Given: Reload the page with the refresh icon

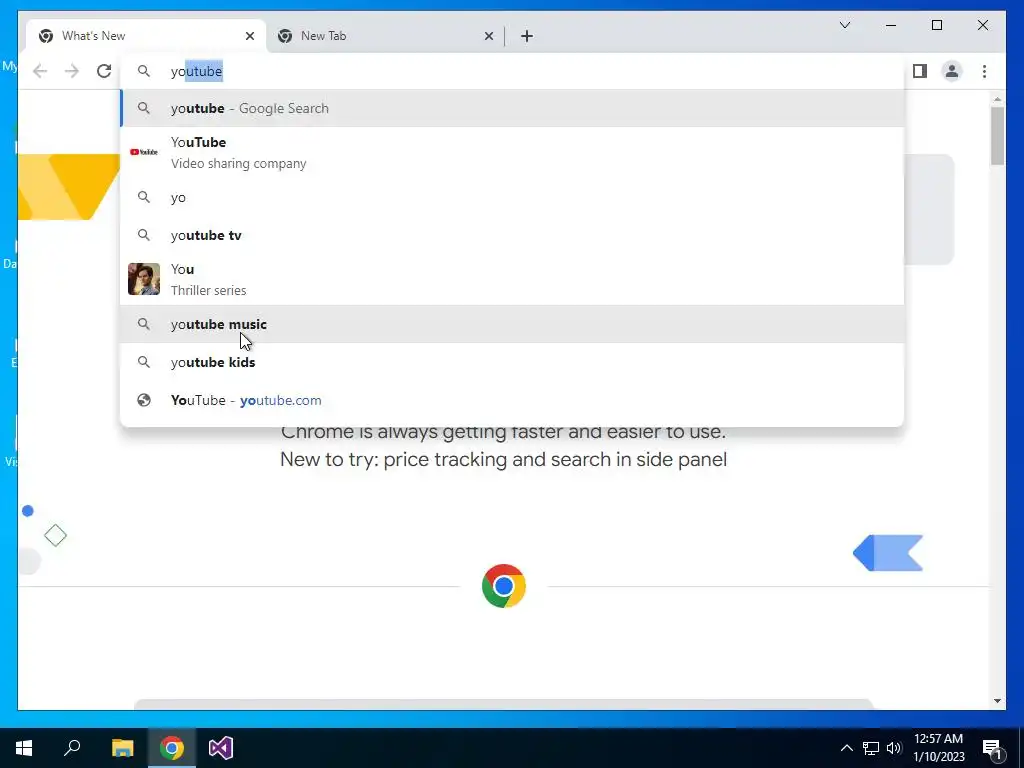Looking at the screenshot, I should click(104, 71).
